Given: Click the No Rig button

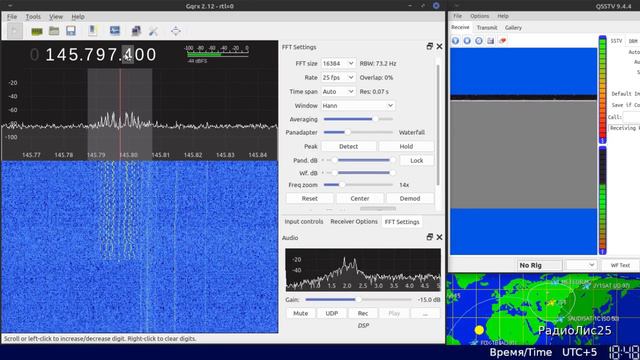Looking at the screenshot, I should pos(540,265).
